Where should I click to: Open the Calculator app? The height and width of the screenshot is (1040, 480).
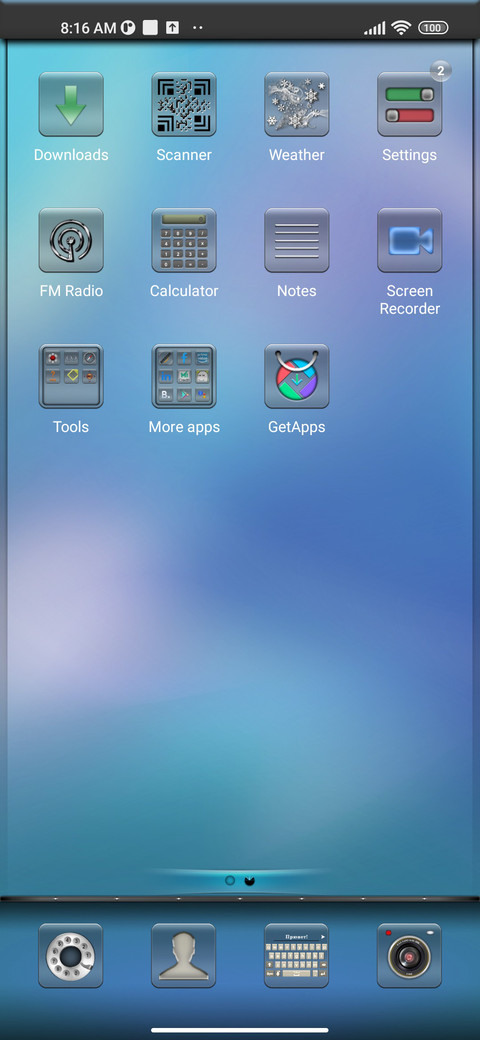point(184,240)
